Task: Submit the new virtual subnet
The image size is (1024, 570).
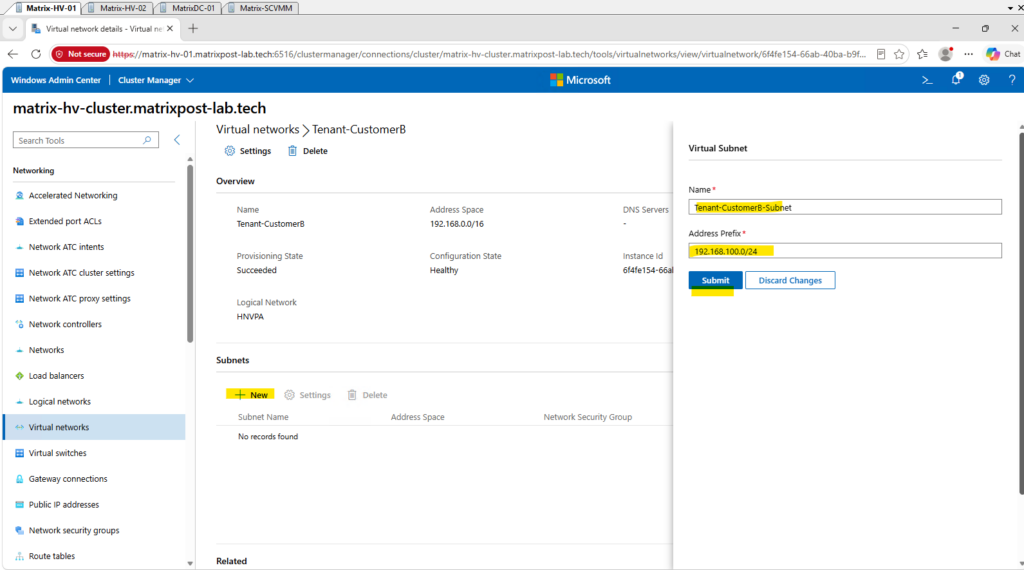Action: click(x=715, y=280)
